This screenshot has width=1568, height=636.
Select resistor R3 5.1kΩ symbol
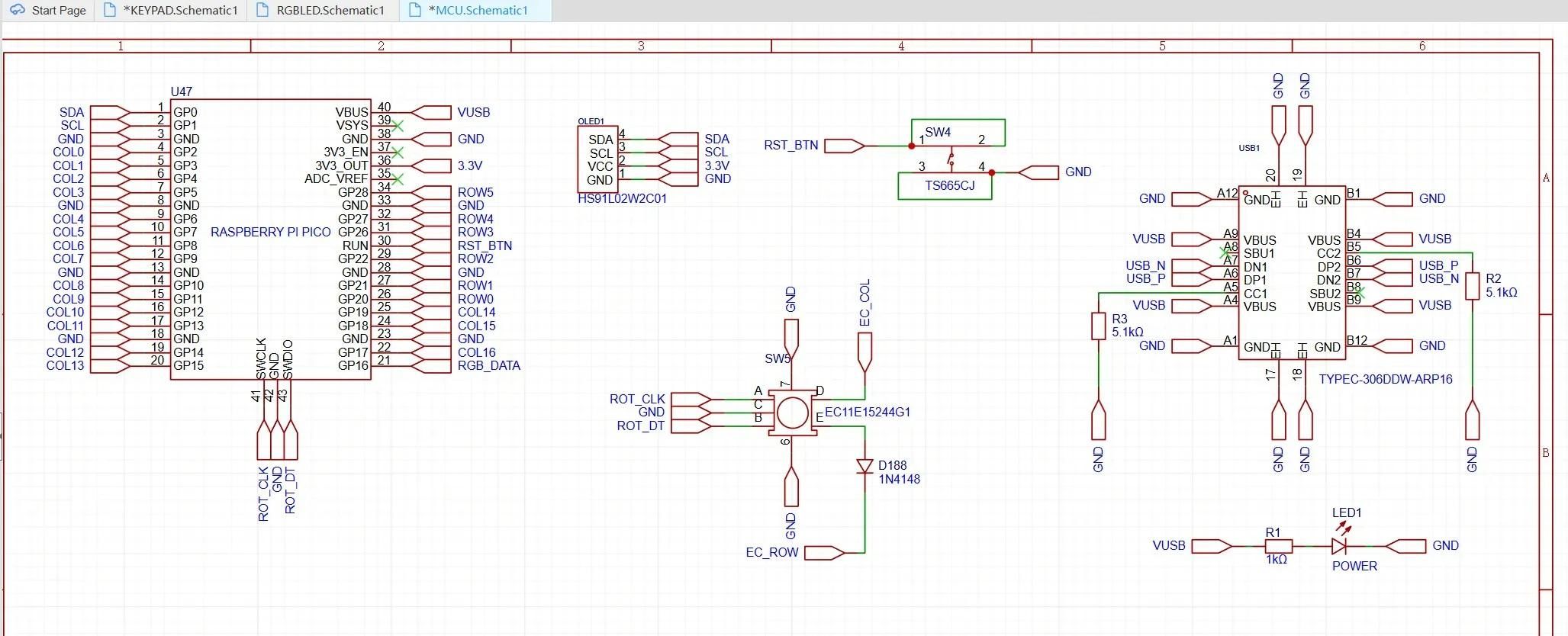(1098, 326)
